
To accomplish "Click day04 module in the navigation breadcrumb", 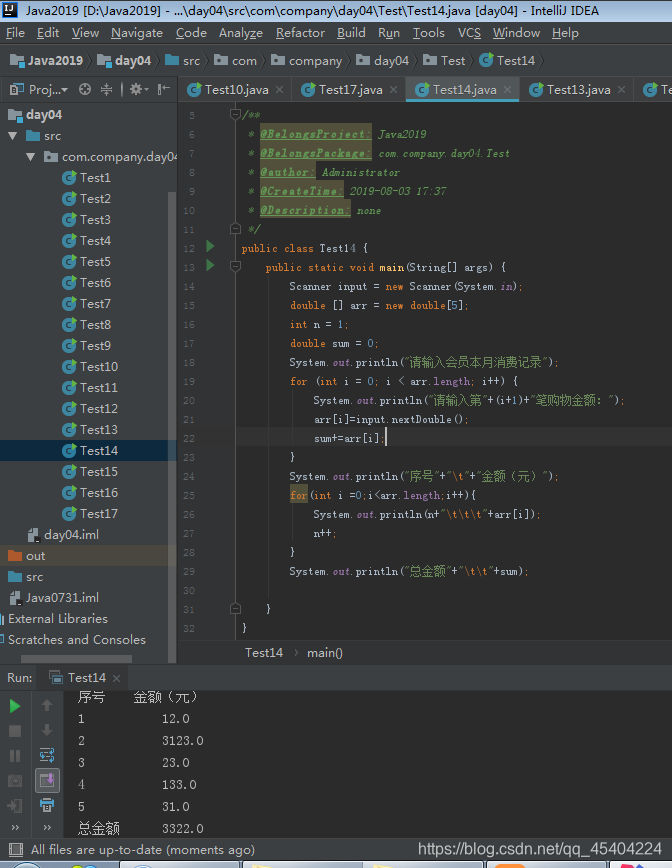I will pyautogui.click(x=124, y=60).
